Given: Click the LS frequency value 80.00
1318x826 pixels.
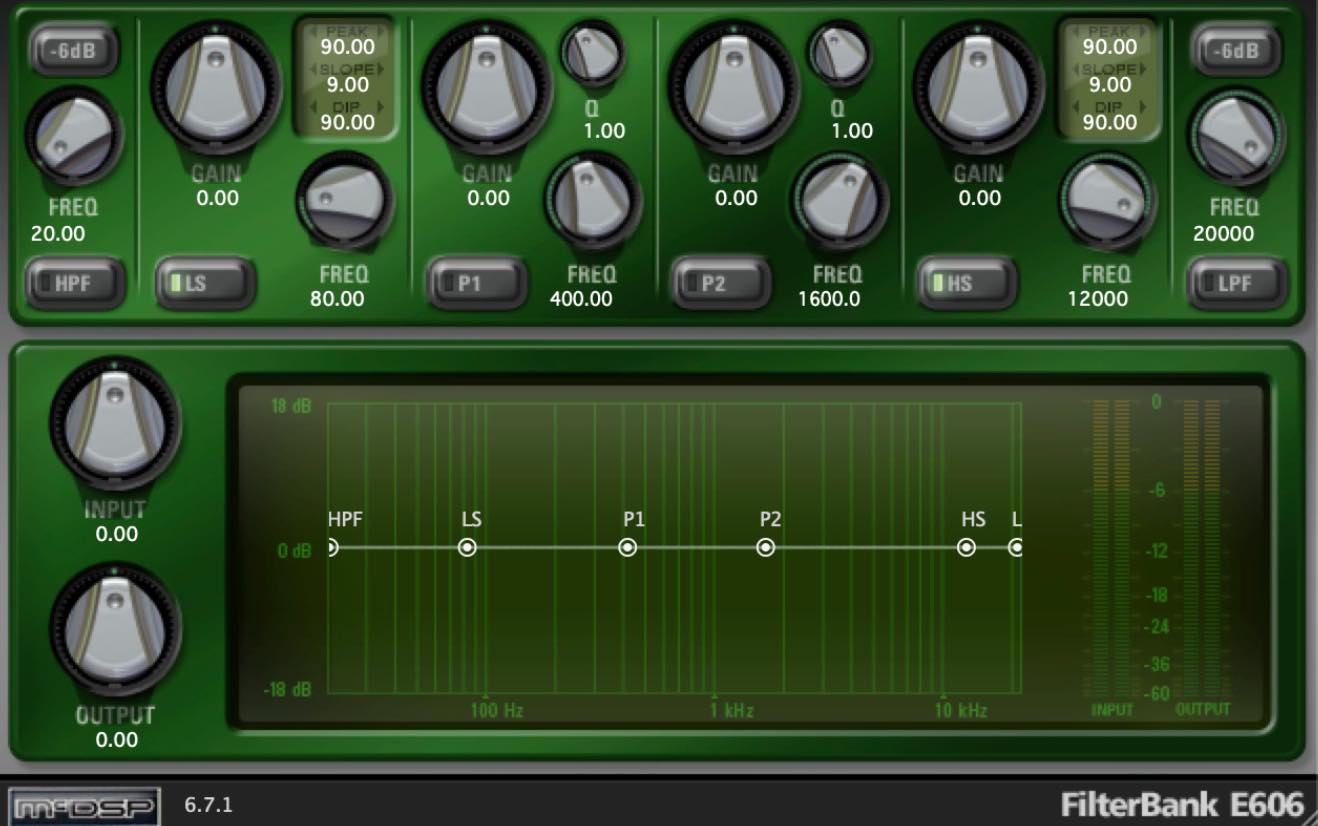Looking at the screenshot, I should 337,298.
